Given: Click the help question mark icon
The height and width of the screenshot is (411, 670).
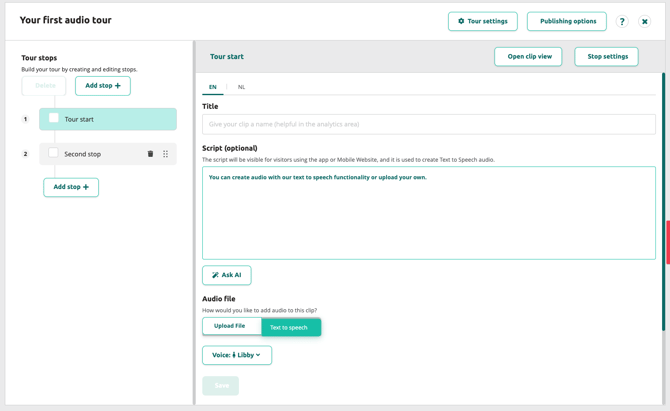Looking at the screenshot, I should tap(622, 21).
